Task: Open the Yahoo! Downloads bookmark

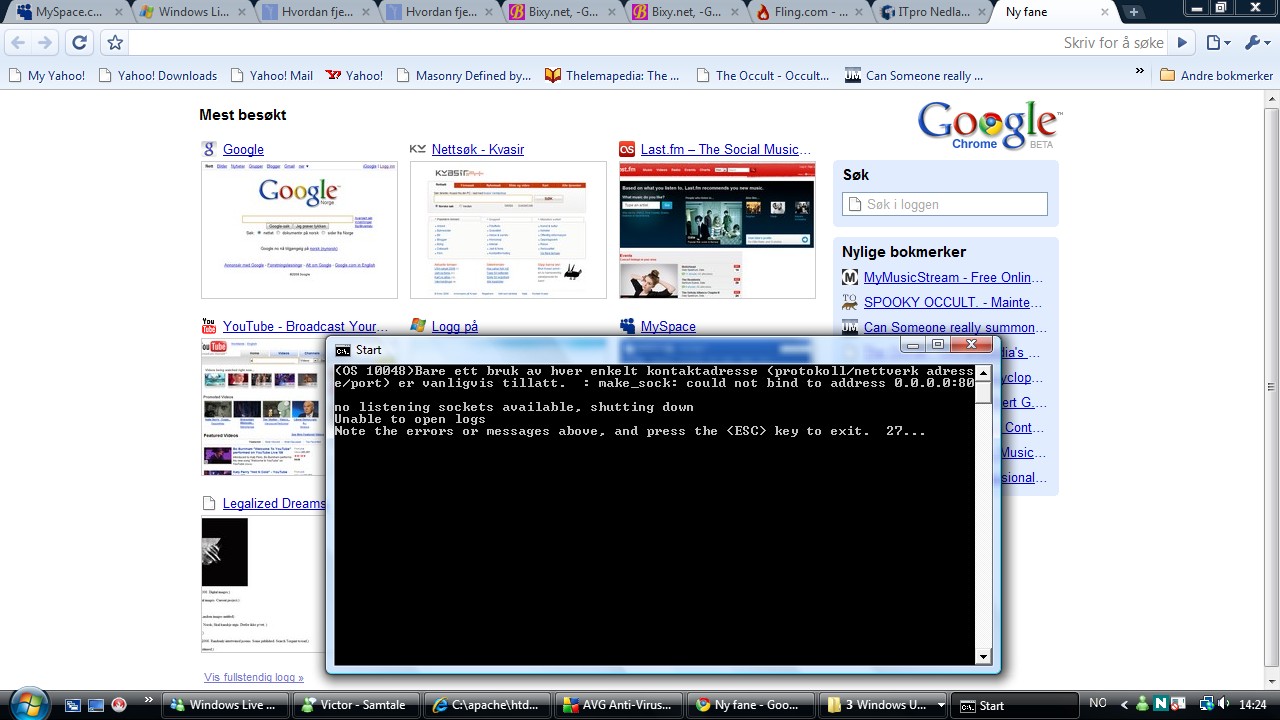Action: point(157,75)
